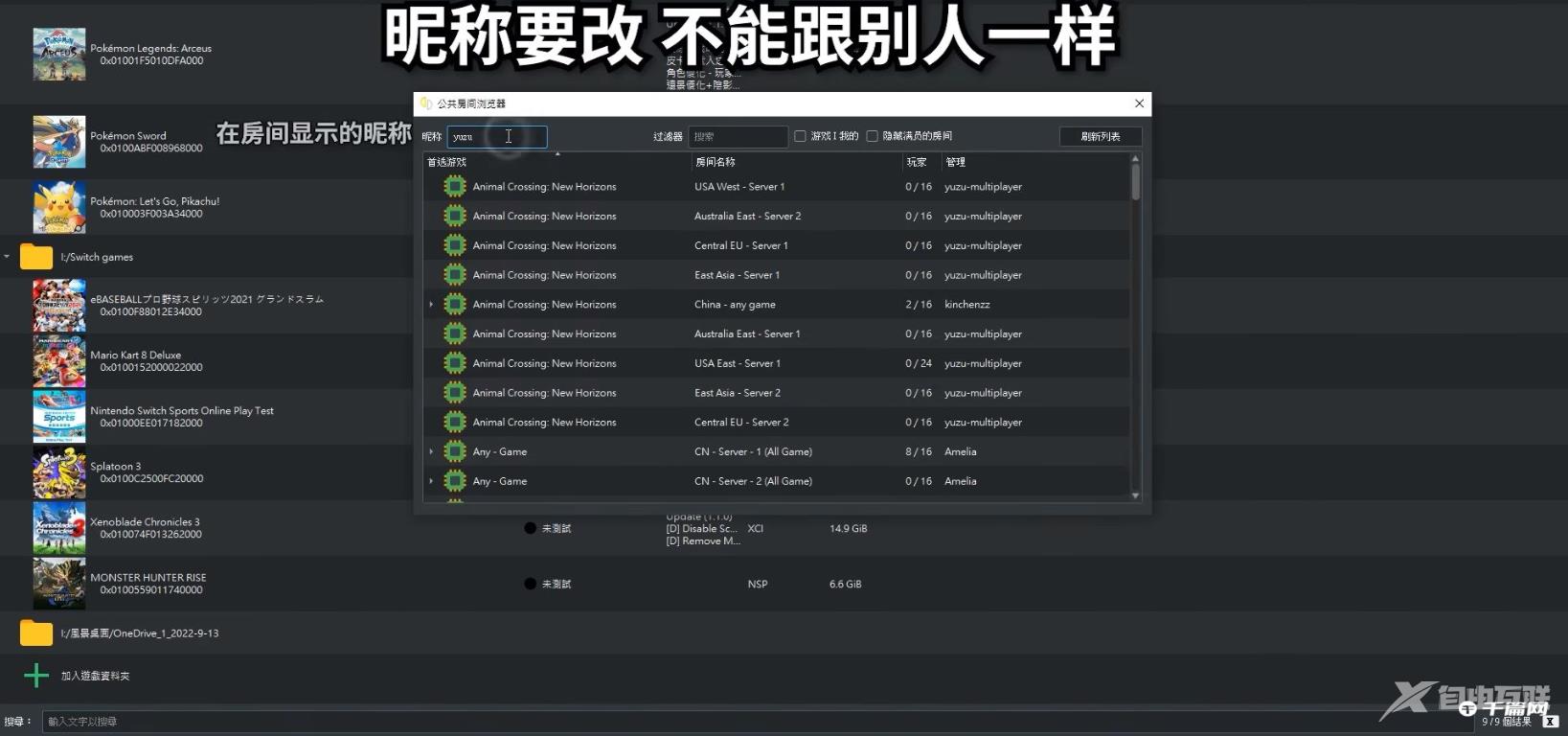Image resolution: width=1568 pixels, height=736 pixels.
Task: Click the Mario Kart 8 Deluxe title text
Action: pyautogui.click(x=136, y=355)
